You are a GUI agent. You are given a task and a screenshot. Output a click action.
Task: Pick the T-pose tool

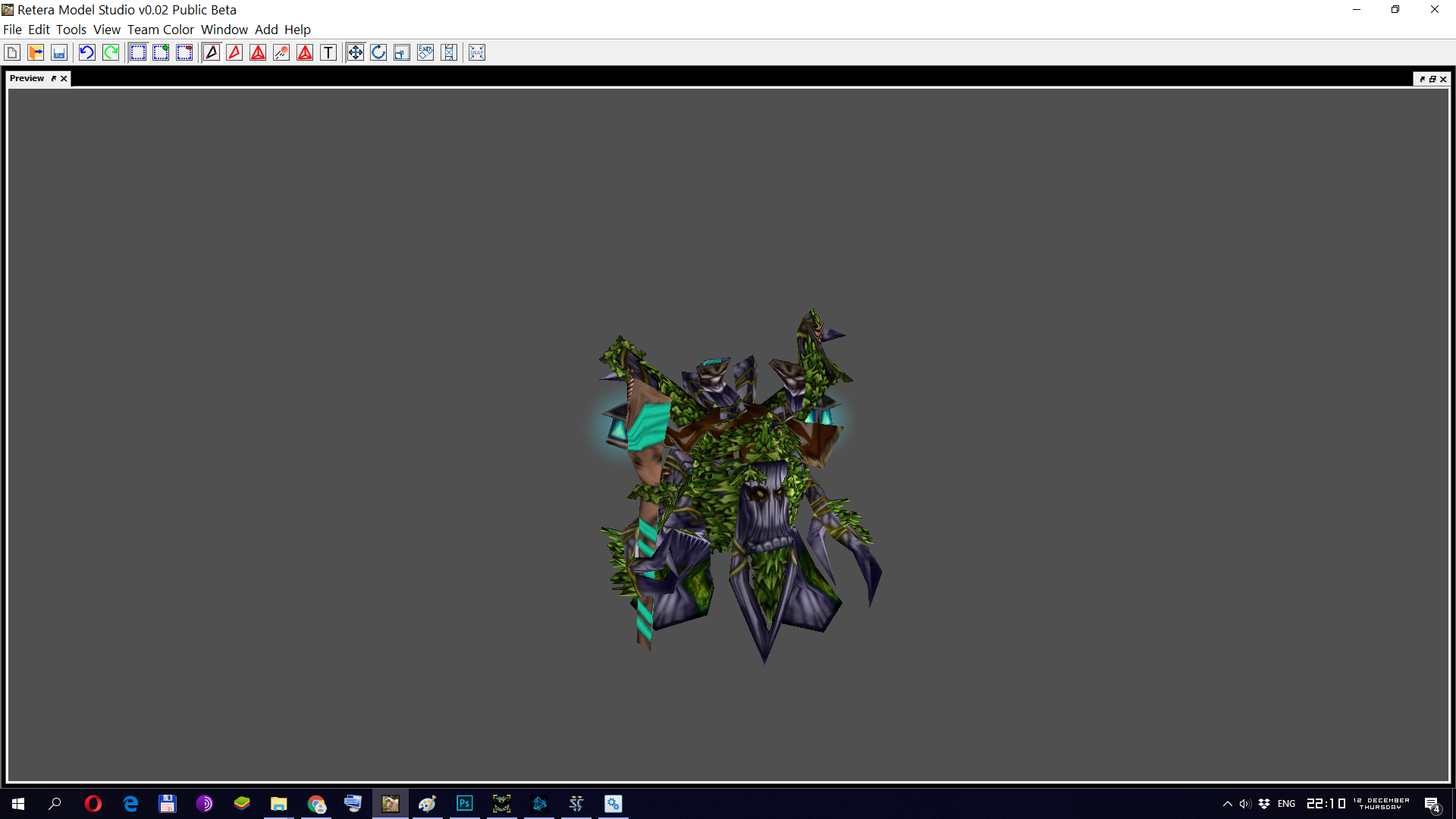pos(329,52)
